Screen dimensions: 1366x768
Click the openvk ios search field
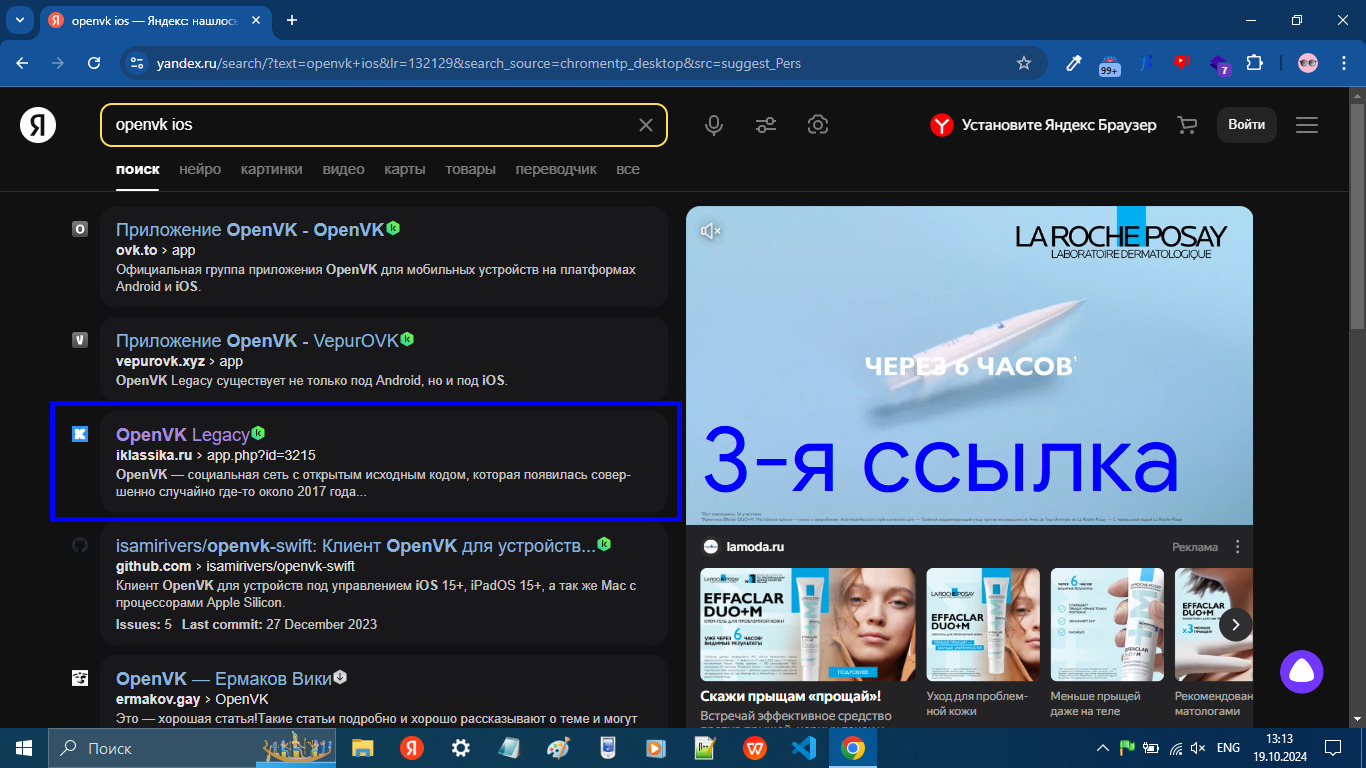pyautogui.click(x=370, y=125)
